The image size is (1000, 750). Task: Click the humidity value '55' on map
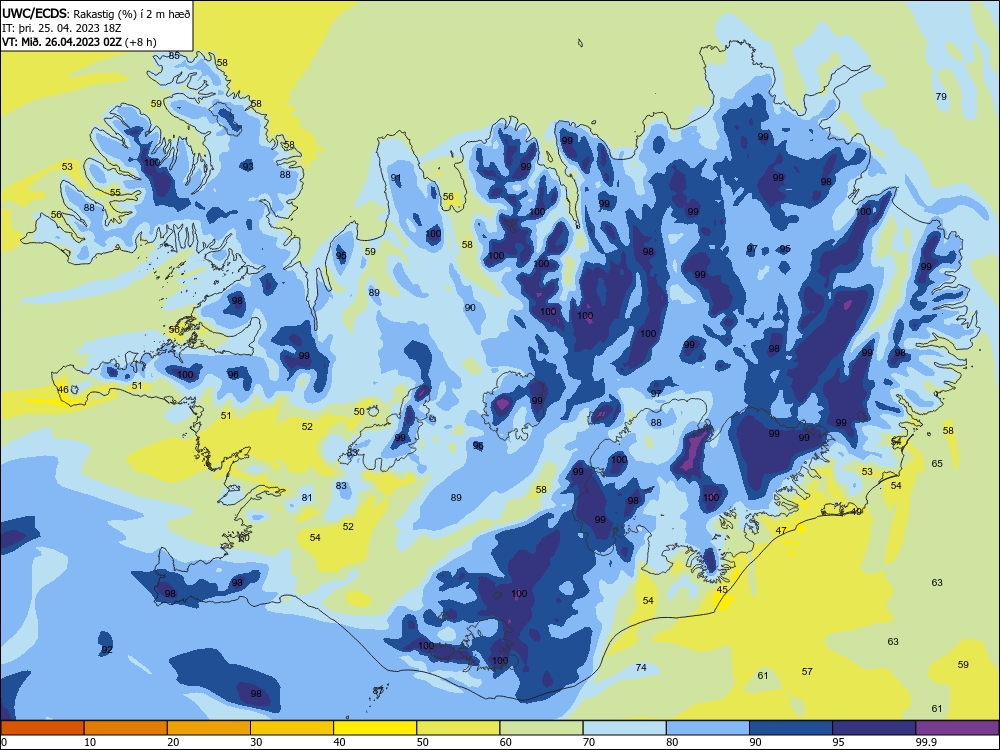coord(115,192)
